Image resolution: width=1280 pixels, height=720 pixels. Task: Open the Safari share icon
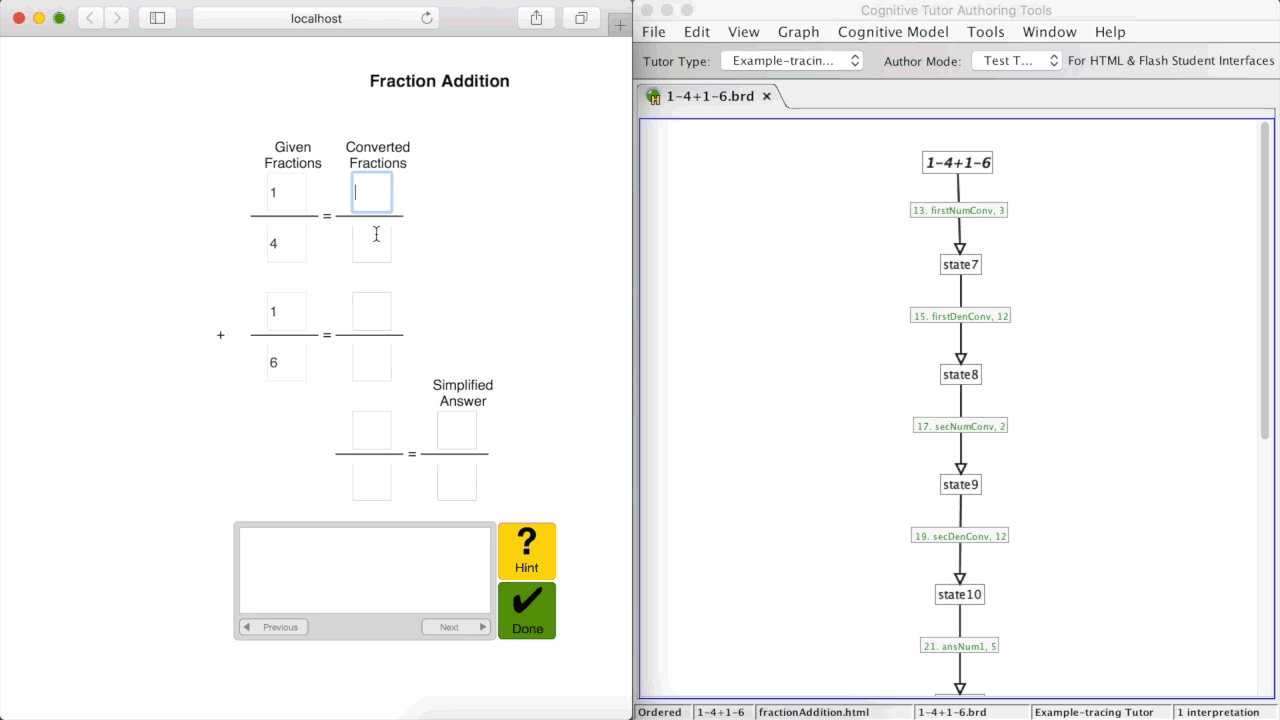pyautogui.click(x=536, y=18)
